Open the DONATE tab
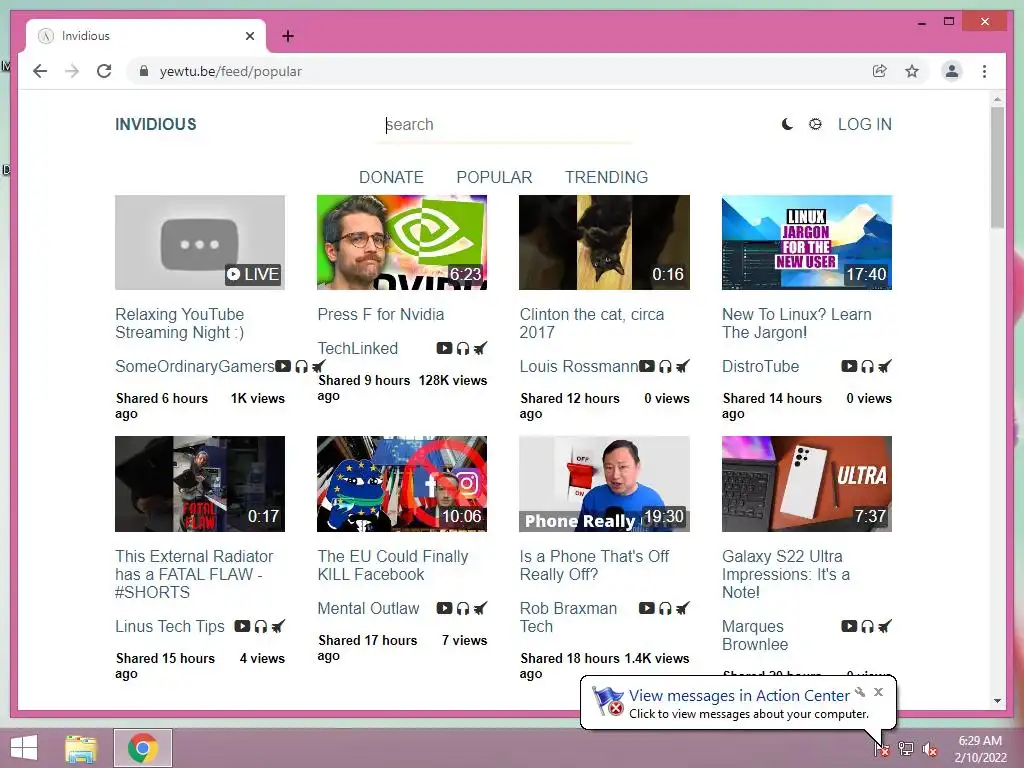1024x768 pixels. click(x=391, y=177)
